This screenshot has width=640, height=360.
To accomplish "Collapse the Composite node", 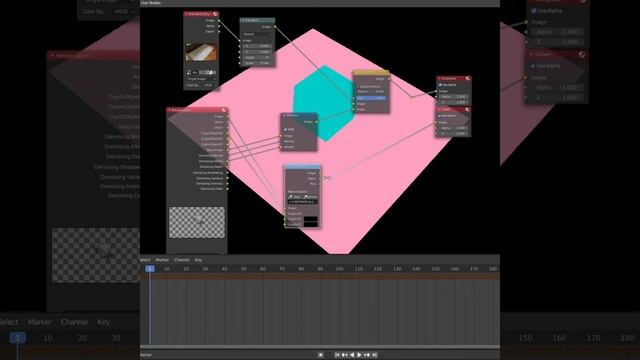I will (x=439, y=78).
